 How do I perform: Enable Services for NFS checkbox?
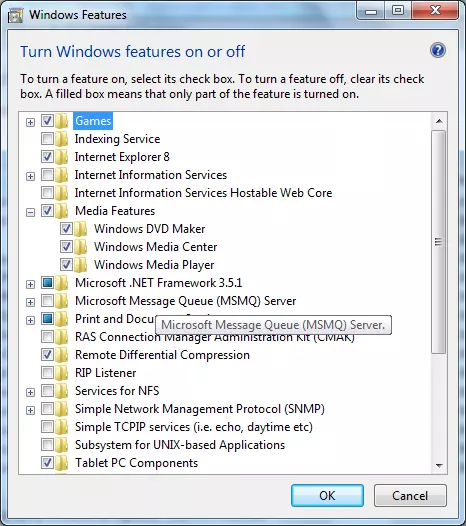[47, 390]
